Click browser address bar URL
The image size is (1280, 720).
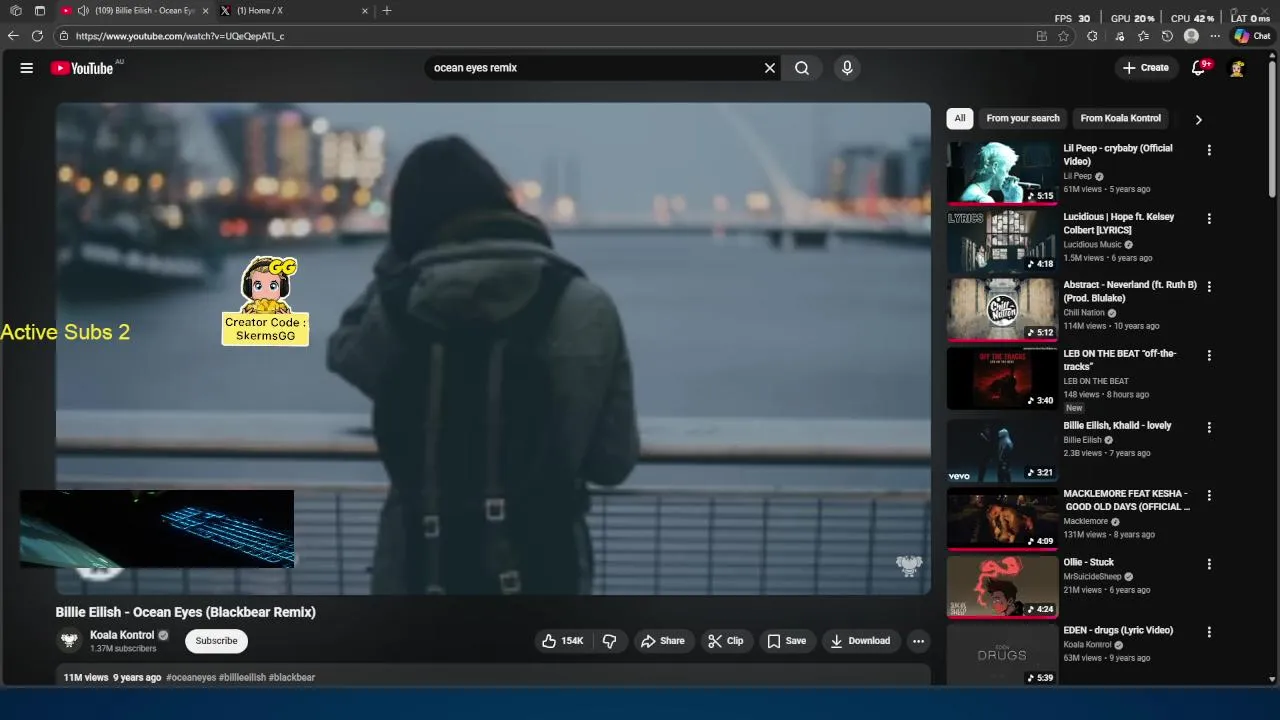tap(180, 36)
